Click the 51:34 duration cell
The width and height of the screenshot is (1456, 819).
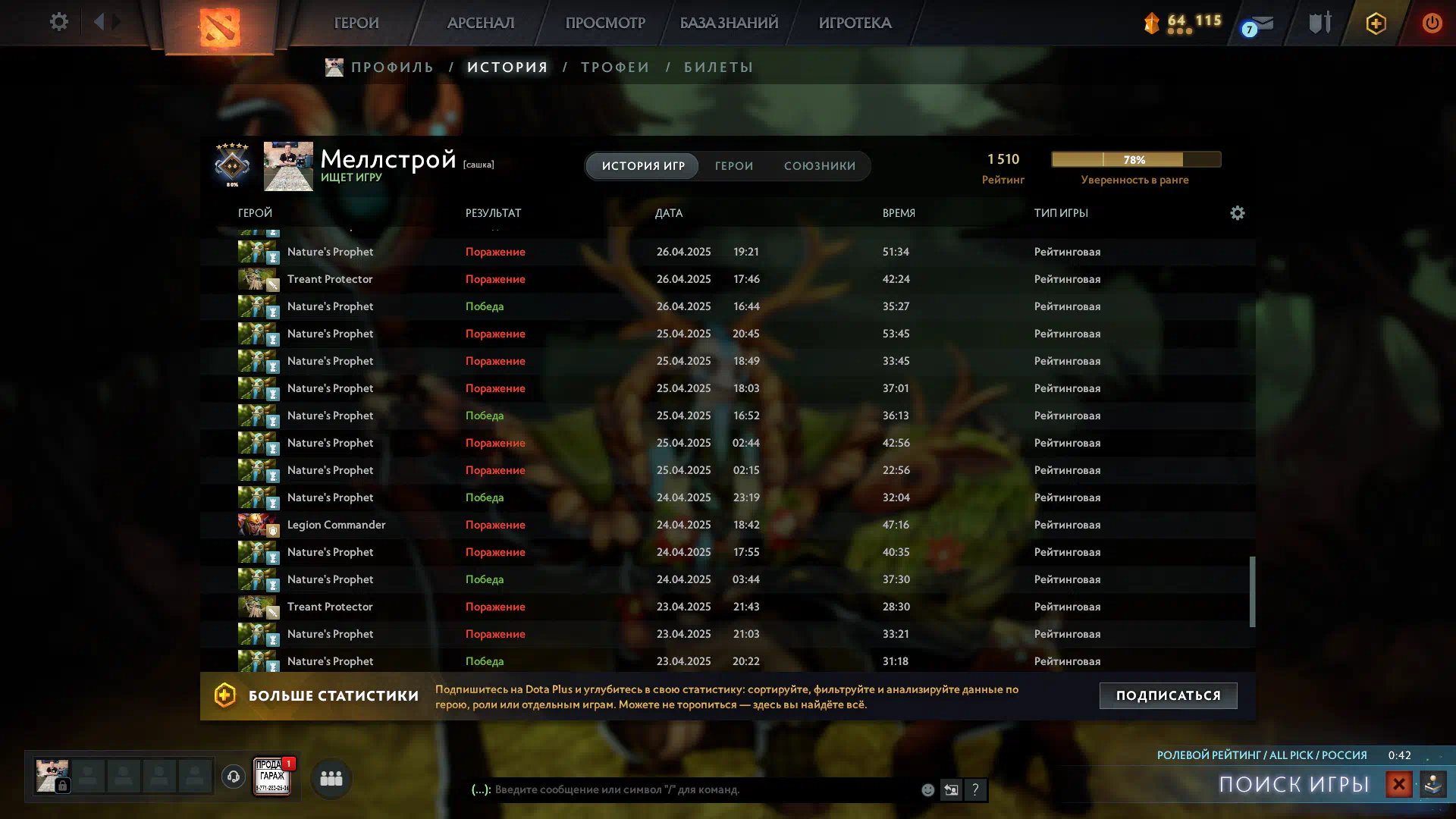tap(896, 252)
